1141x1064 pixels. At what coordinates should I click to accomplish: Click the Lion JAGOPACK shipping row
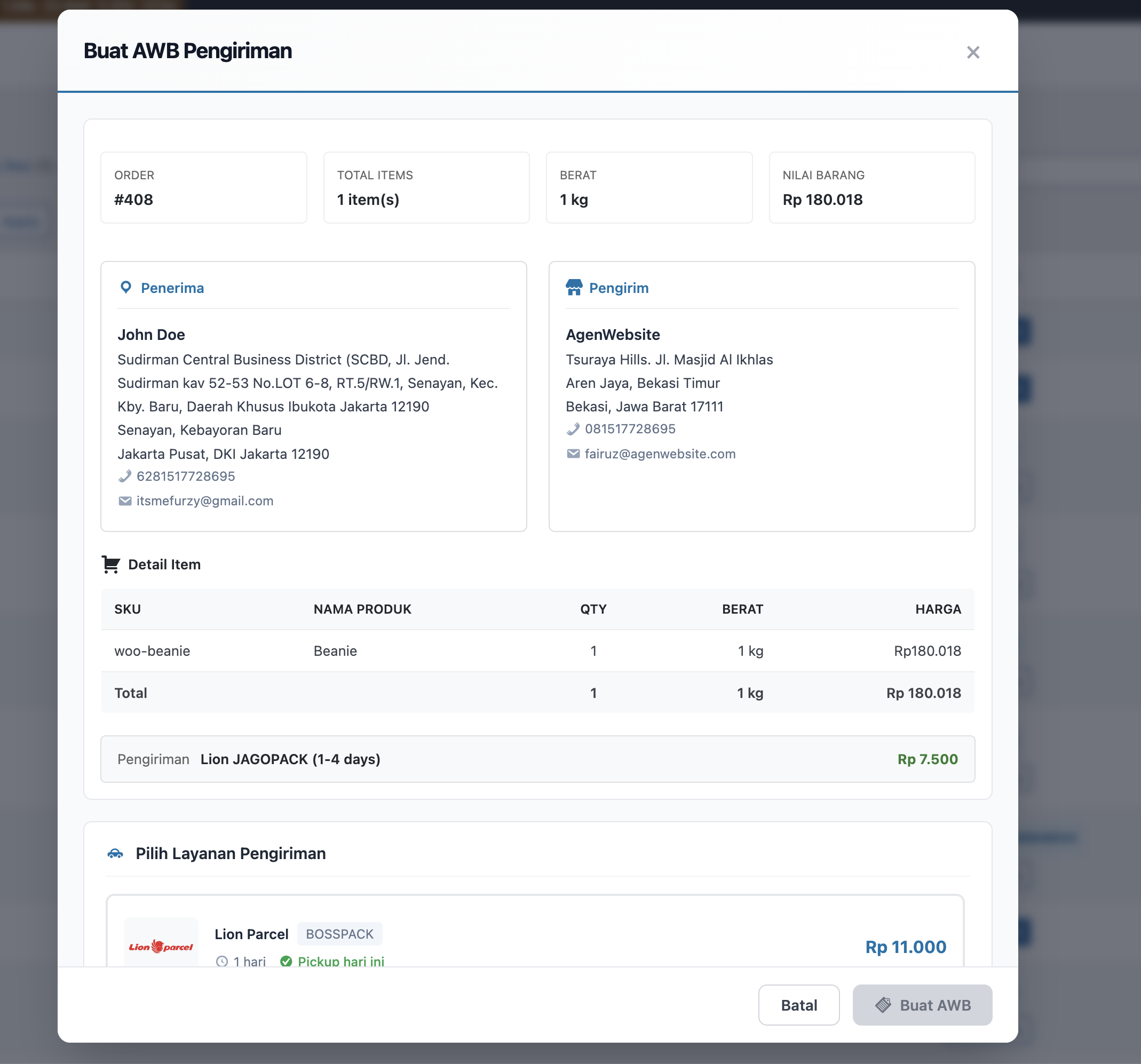pyautogui.click(x=537, y=759)
